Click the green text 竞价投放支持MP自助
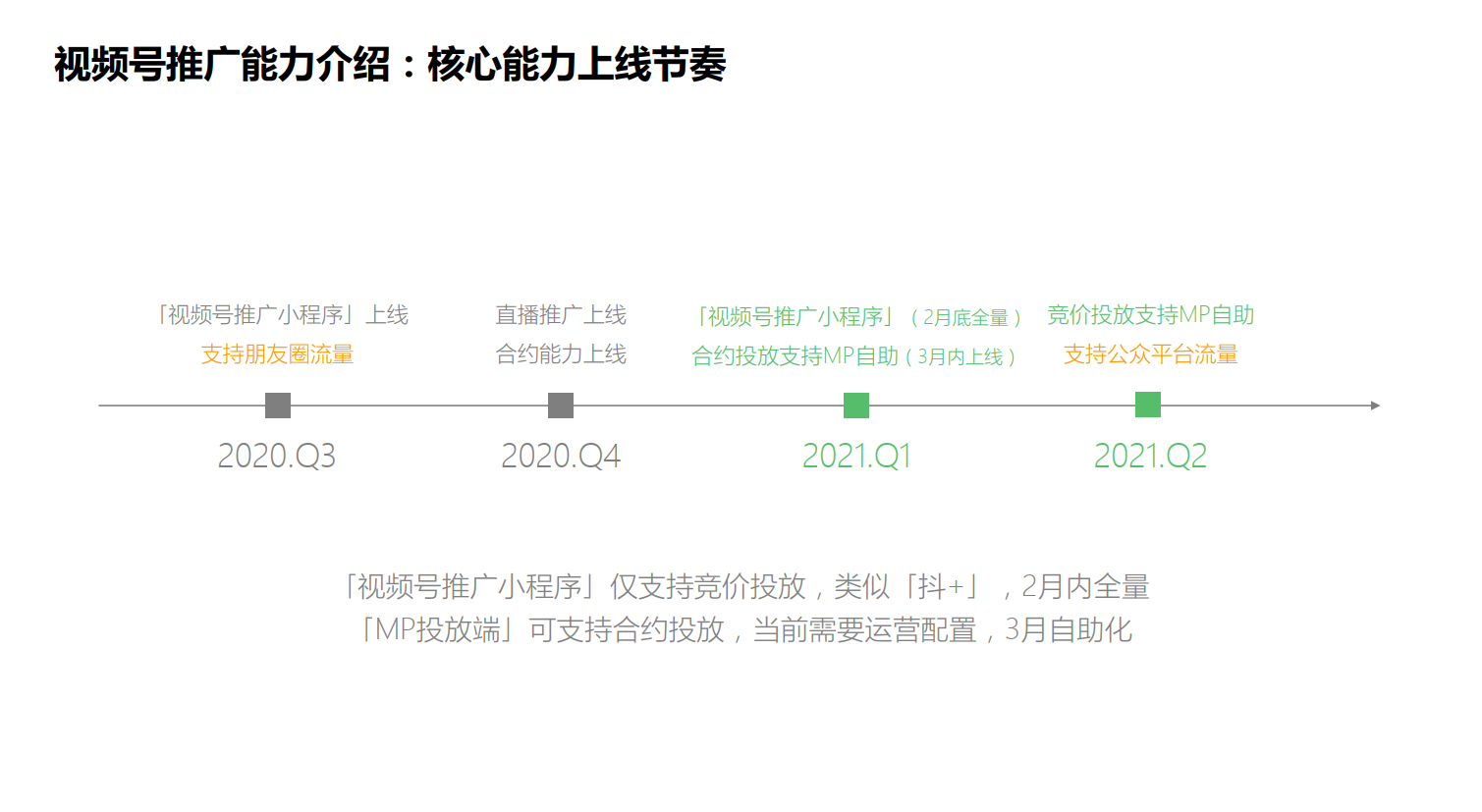 (1150, 315)
